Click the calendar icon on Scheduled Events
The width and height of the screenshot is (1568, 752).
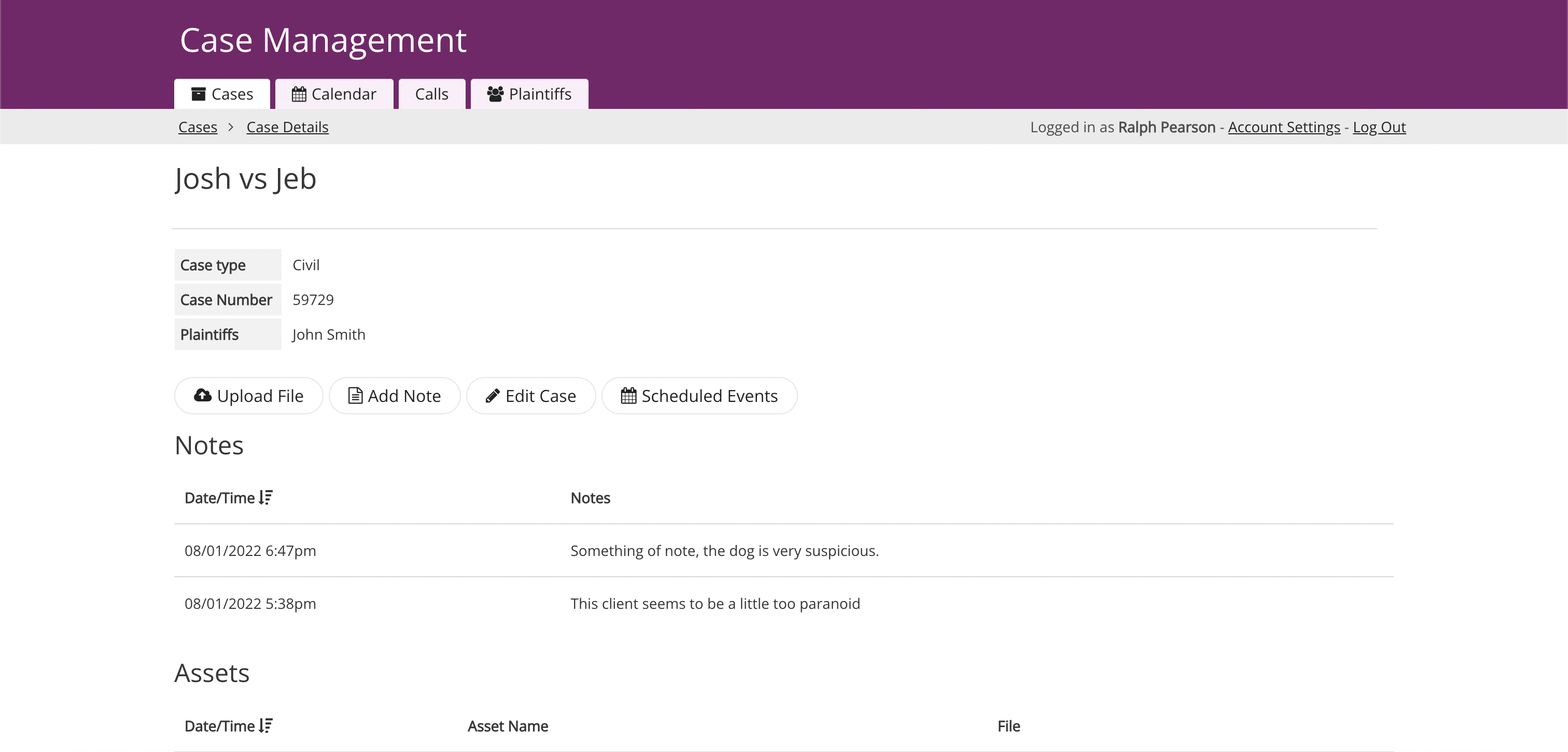628,395
